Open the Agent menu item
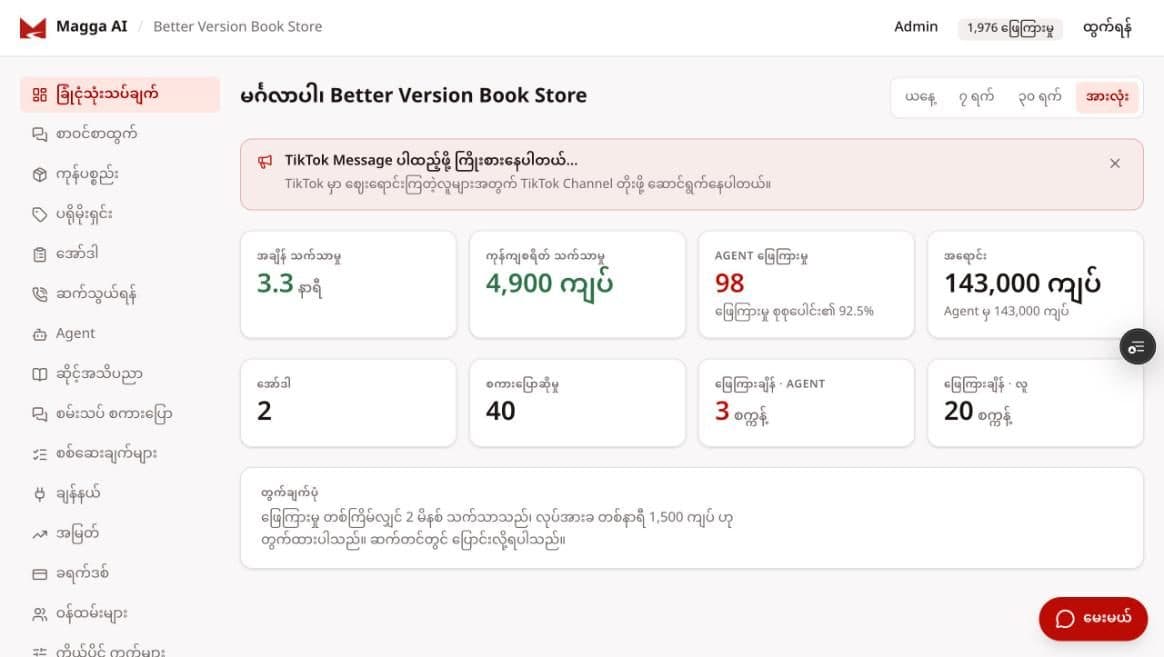The height and width of the screenshot is (657, 1164). [120, 334]
